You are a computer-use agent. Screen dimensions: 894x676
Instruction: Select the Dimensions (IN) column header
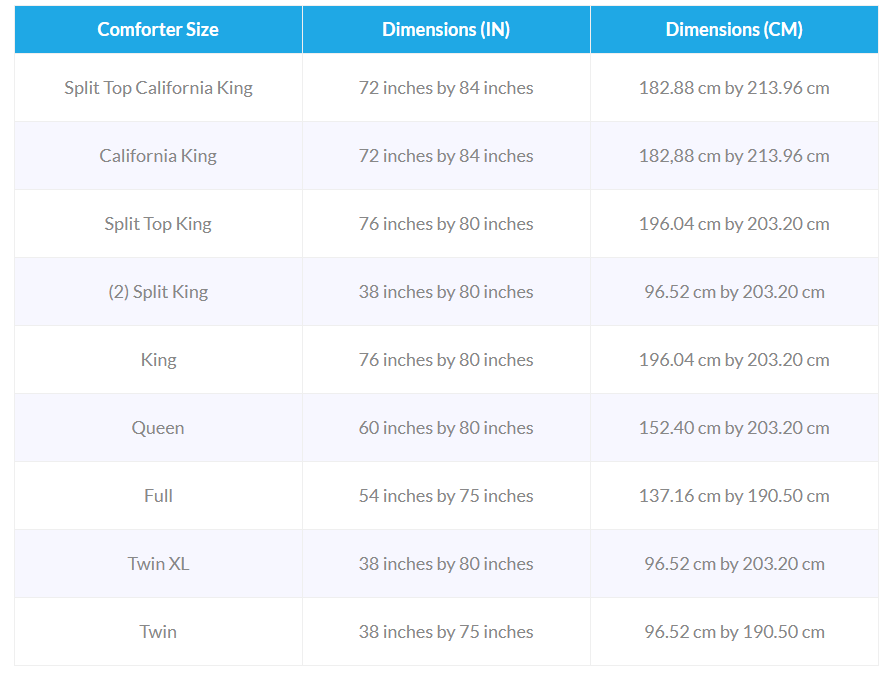click(x=446, y=30)
